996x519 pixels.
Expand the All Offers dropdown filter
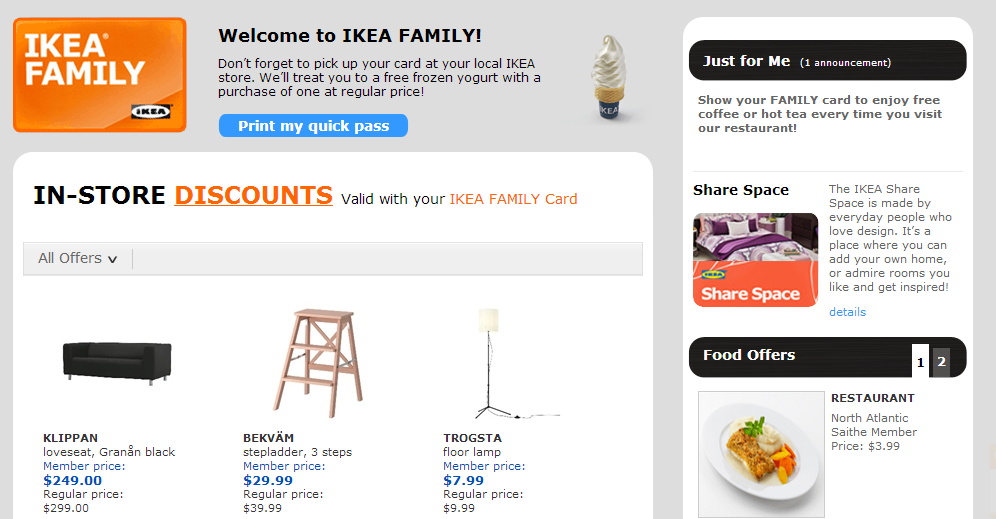click(78, 258)
